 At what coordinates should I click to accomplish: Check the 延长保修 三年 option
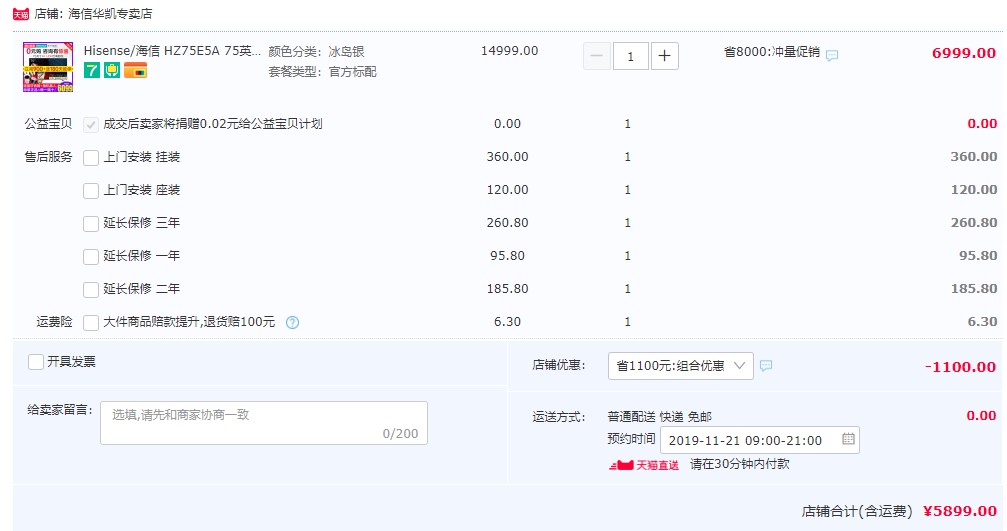[91, 223]
